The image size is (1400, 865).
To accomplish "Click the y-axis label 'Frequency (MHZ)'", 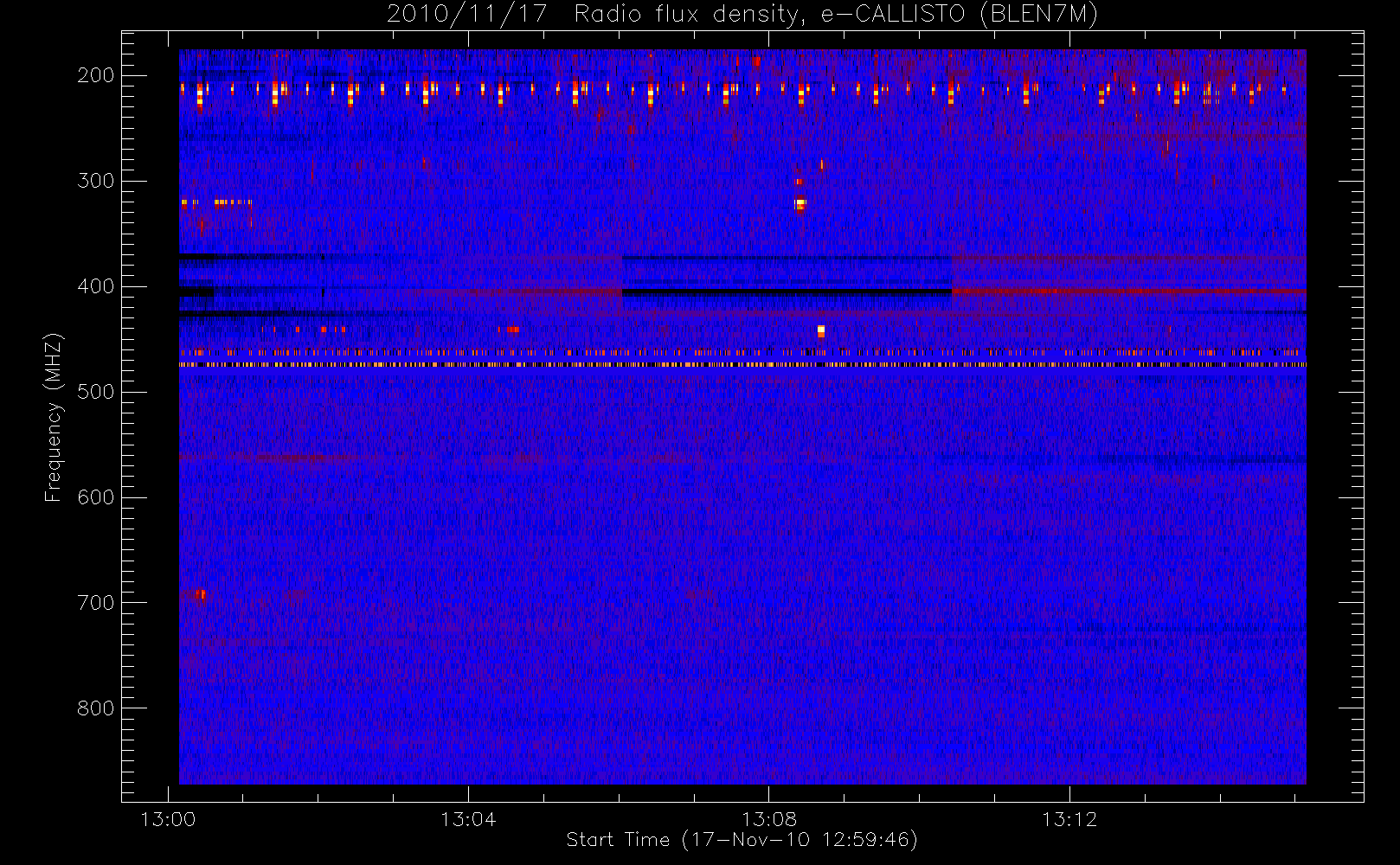I will click(x=53, y=417).
